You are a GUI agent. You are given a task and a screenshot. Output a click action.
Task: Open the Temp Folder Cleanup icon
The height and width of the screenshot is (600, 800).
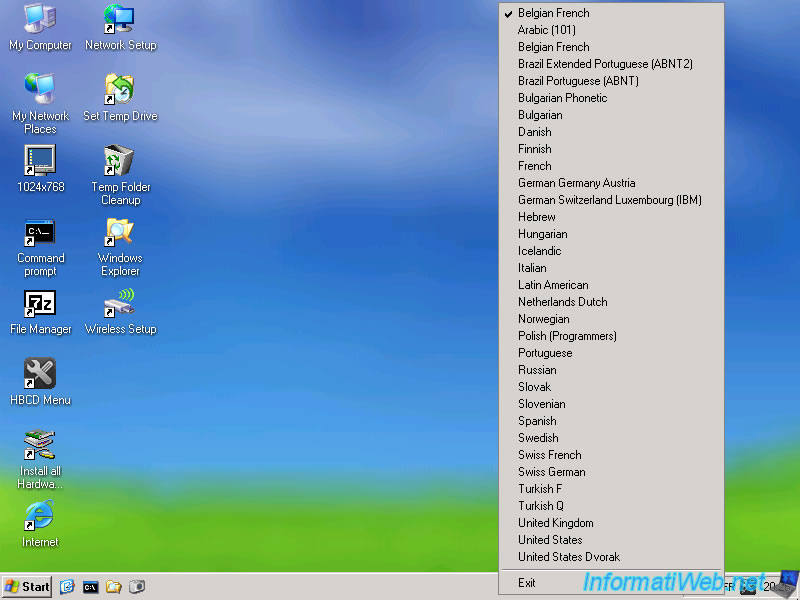(120, 175)
